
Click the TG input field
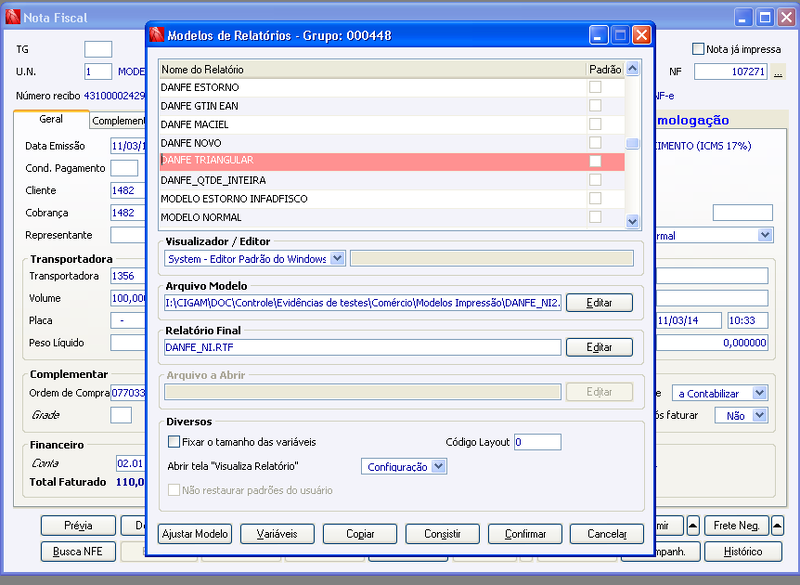tap(98, 49)
